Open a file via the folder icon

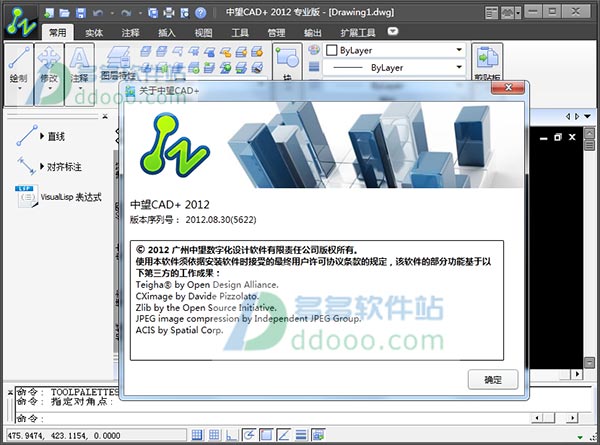[x=65, y=14]
